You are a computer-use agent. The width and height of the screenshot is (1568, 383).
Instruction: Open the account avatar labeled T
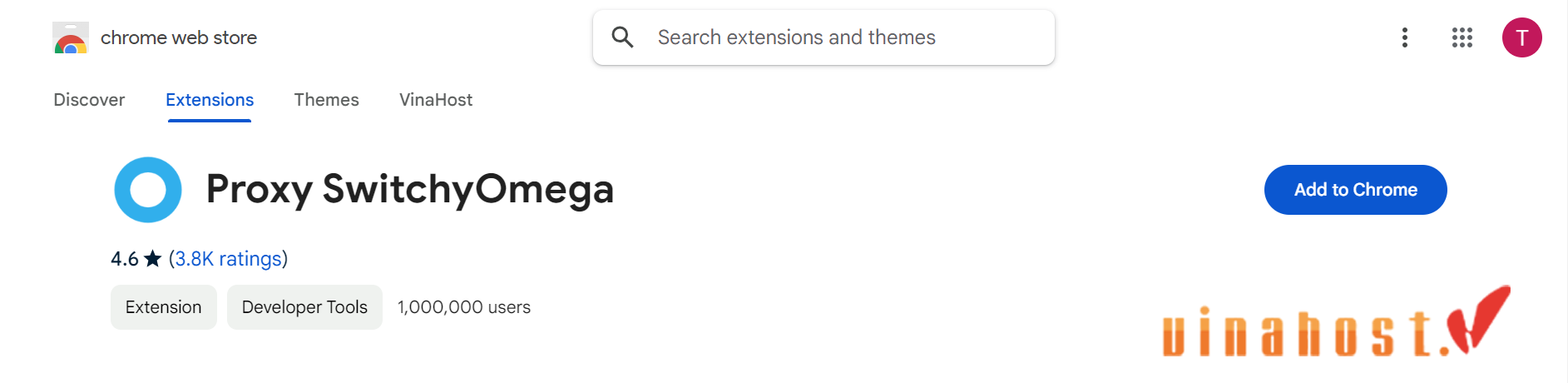pos(1522,37)
